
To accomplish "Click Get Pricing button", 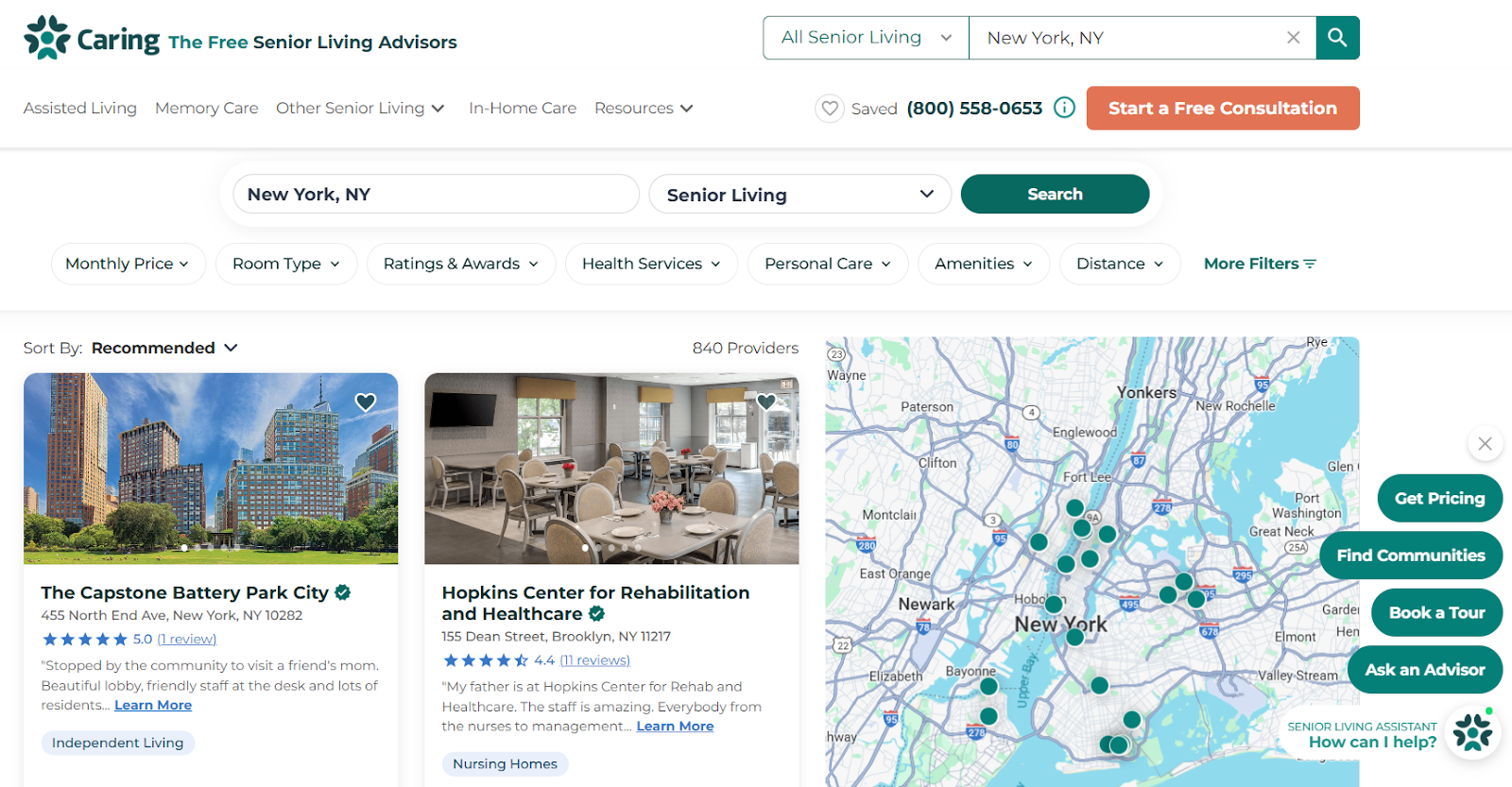I will (x=1439, y=498).
